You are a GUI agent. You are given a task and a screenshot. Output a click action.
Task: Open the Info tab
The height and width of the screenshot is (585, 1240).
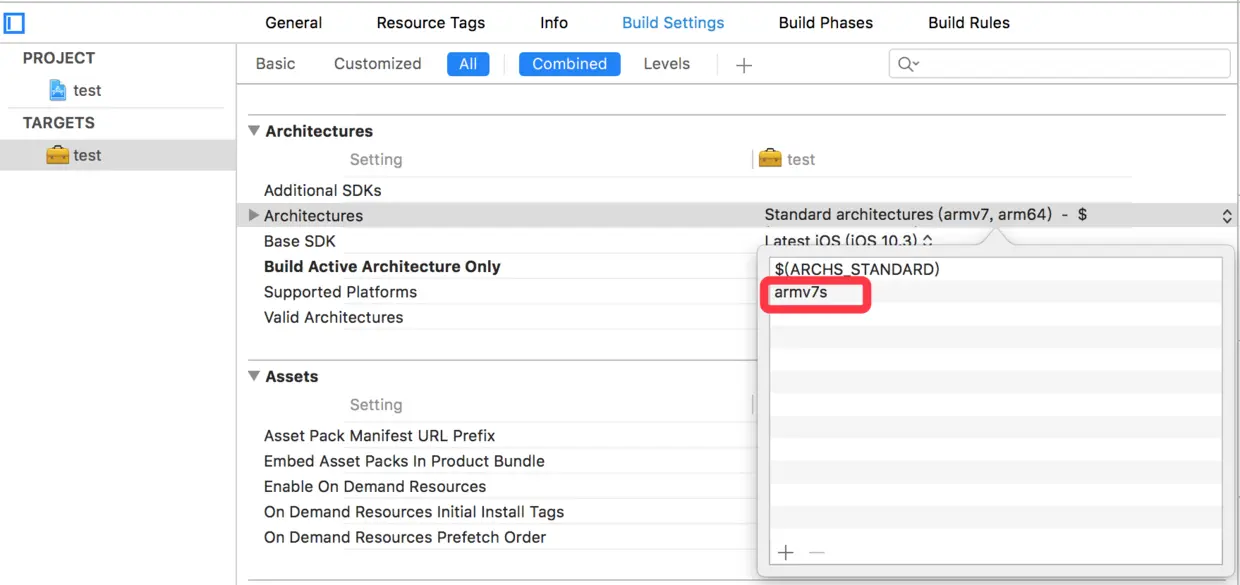click(x=554, y=23)
